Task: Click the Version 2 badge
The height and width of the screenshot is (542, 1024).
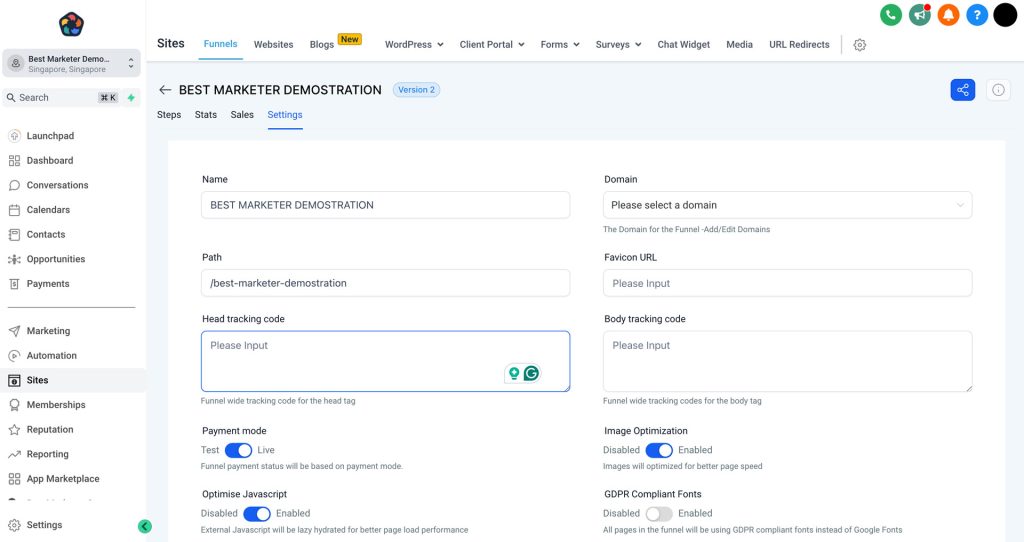Action: pos(417,90)
